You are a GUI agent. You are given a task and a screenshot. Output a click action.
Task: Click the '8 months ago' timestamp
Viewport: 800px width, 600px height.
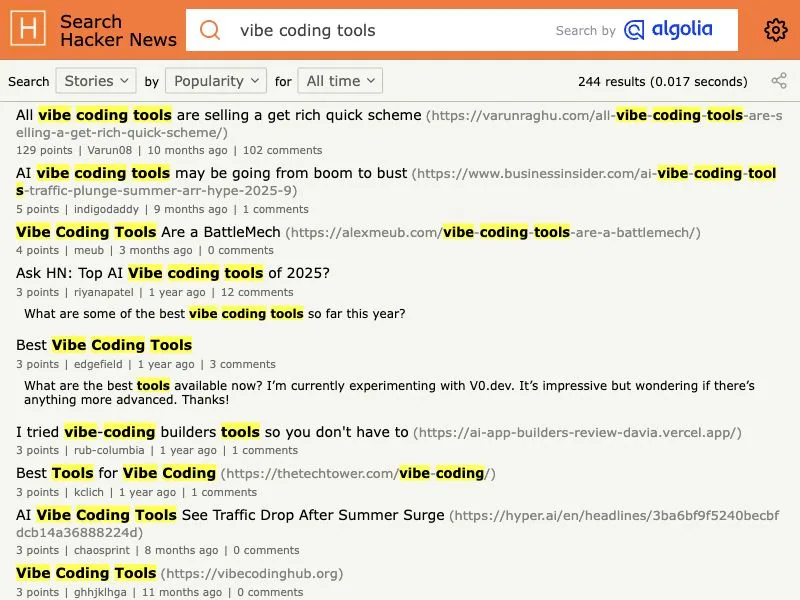pos(181,550)
